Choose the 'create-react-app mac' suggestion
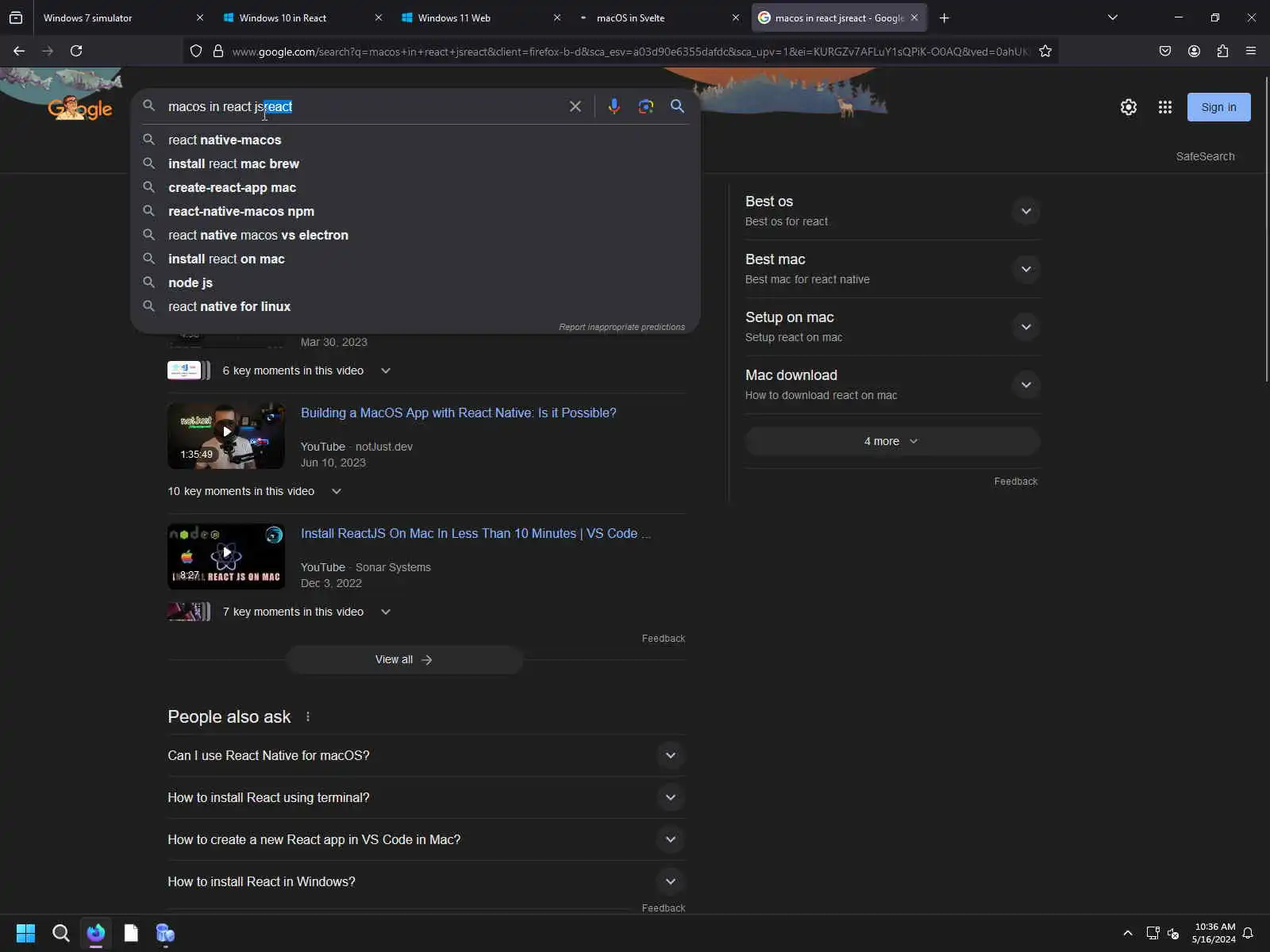Image resolution: width=1270 pixels, height=952 pixels. 415,187
